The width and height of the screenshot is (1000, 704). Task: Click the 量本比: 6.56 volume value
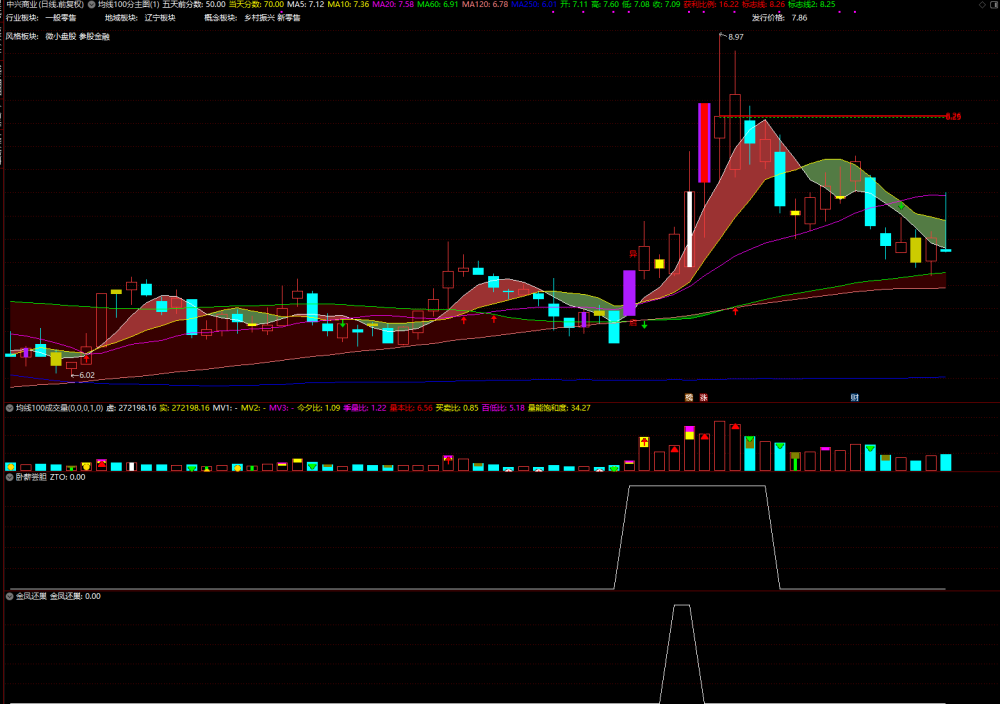pyautogui.click(x=411, y=408)
